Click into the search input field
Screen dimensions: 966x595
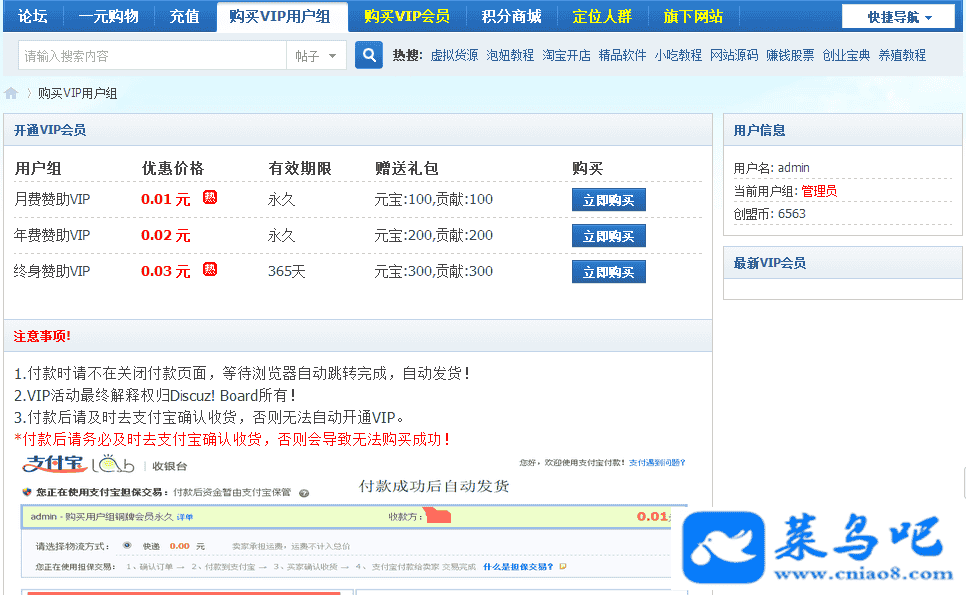click(152, 56)
